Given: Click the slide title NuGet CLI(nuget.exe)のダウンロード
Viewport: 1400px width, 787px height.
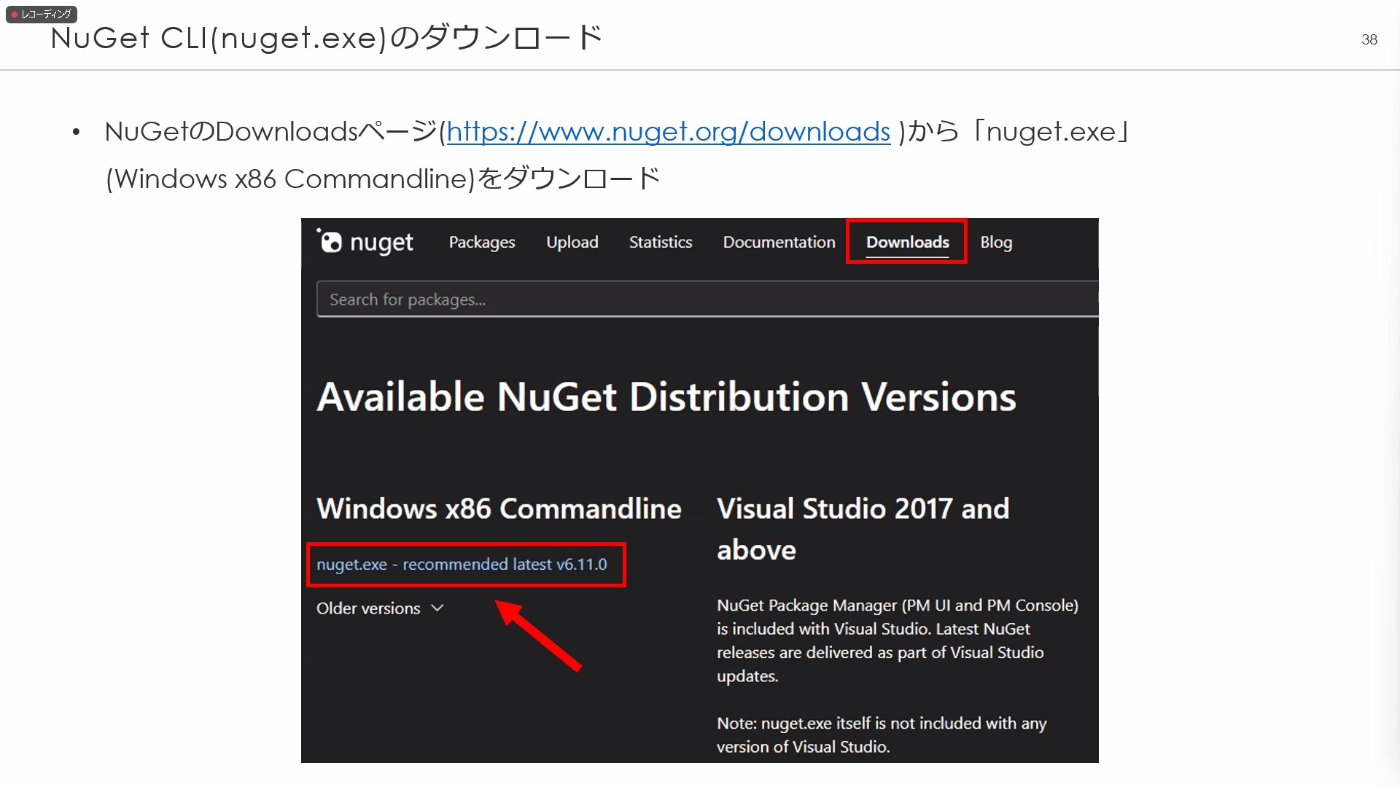Looking at the screenshot, I should (x=327, y=38).
